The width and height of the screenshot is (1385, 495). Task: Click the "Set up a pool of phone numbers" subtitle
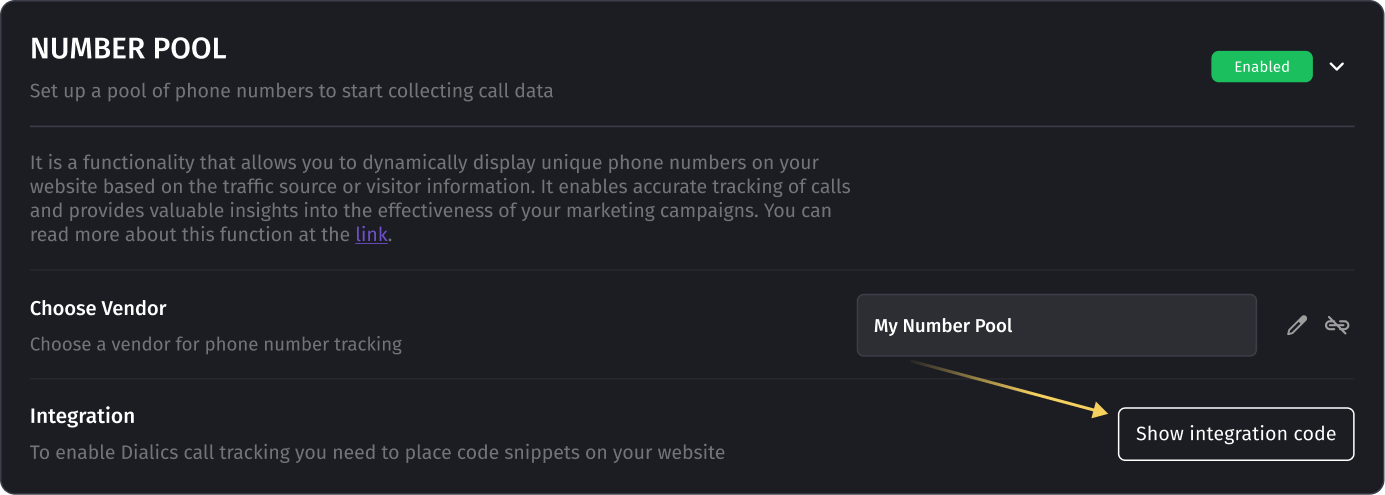291,91
